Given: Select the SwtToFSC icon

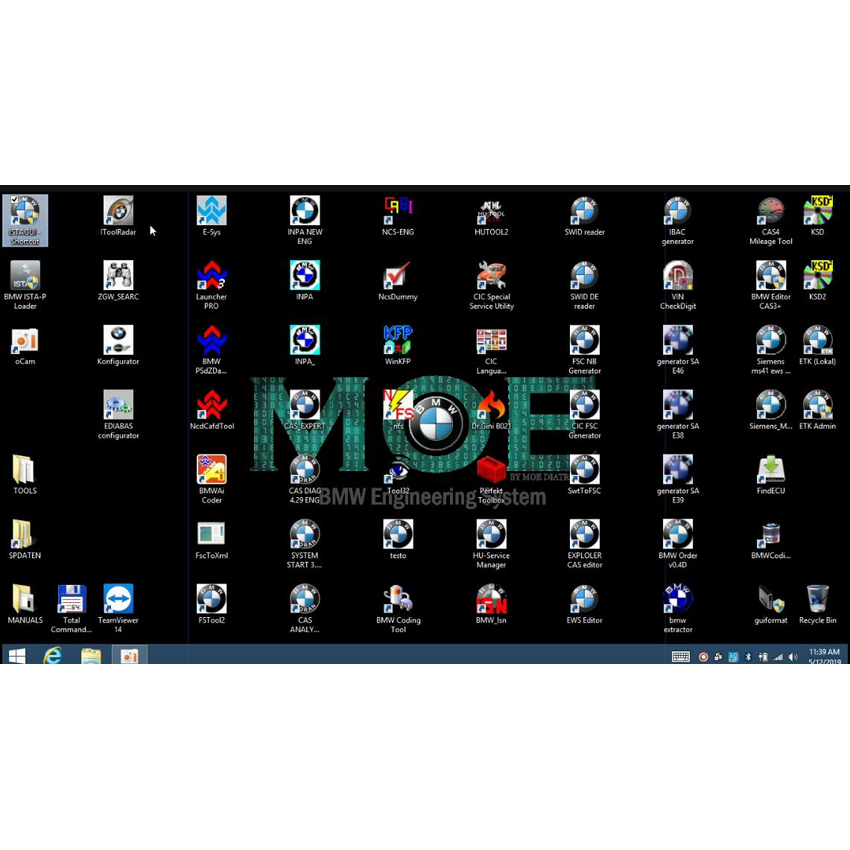Looking at the screenshot, I should click(x=584, y=475).
